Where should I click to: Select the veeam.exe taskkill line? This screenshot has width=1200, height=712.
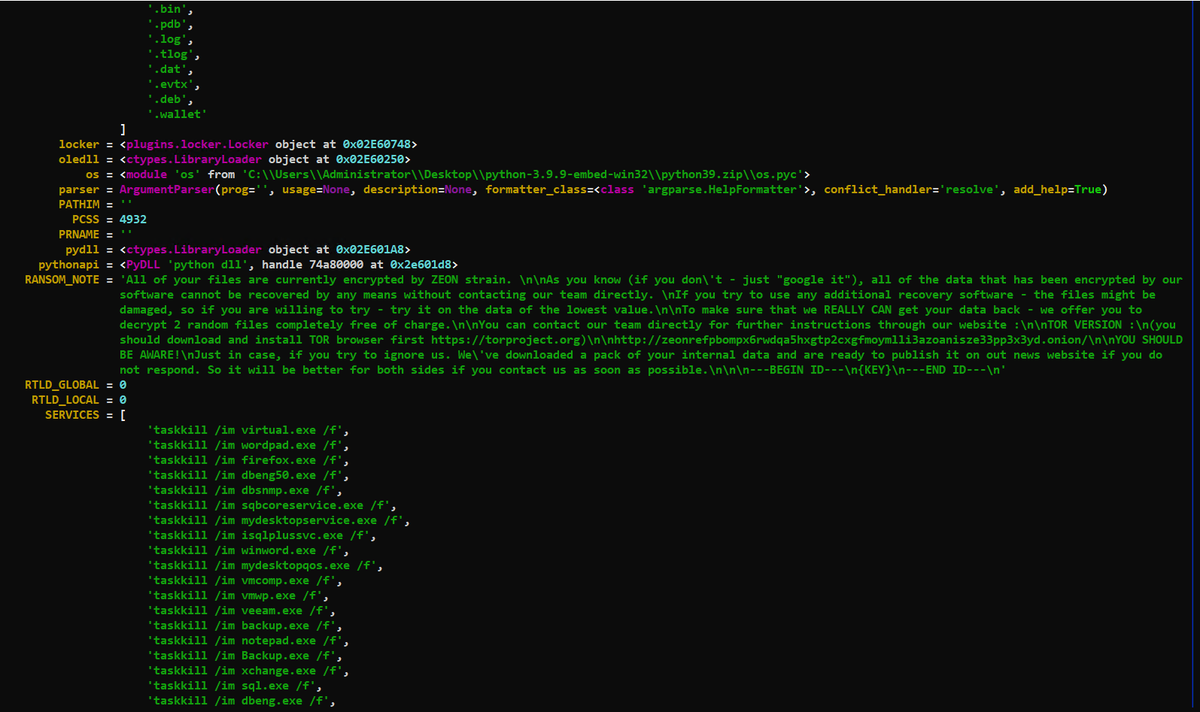[240, 610]
